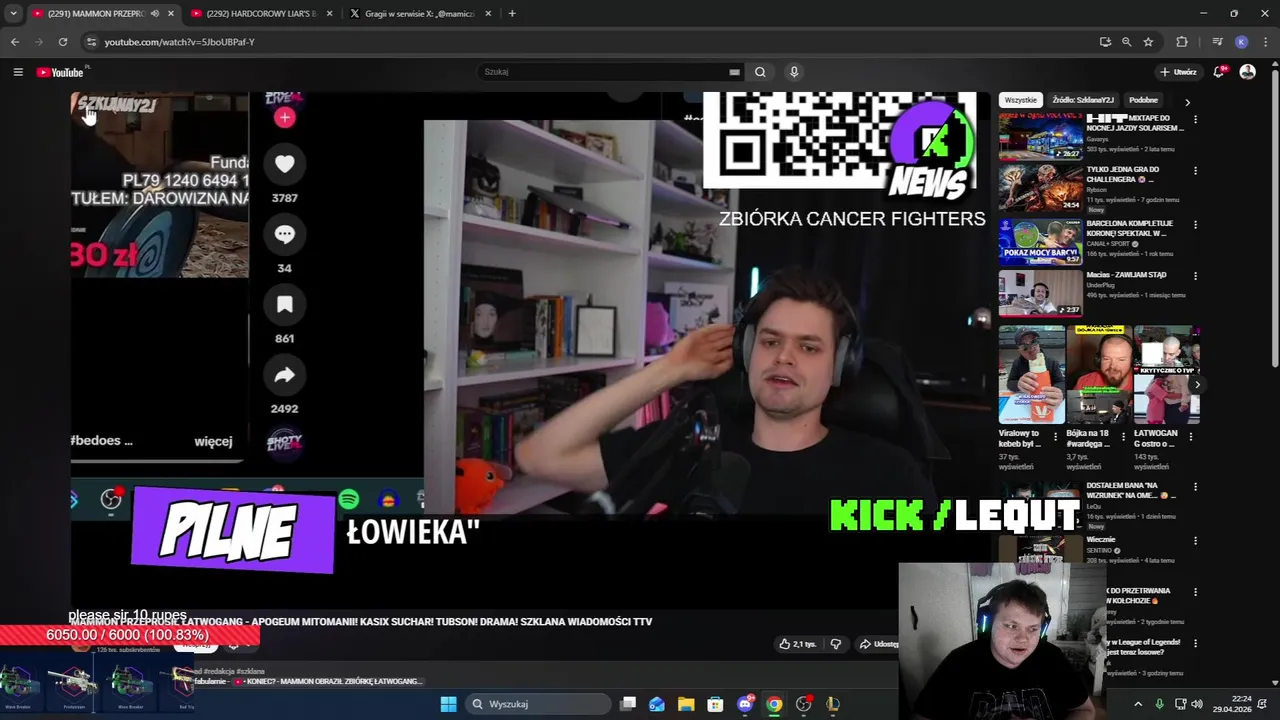The image size is (1280, 720).
Task: Select the Wszystkie filter chip
Action: click(1021, 100)
